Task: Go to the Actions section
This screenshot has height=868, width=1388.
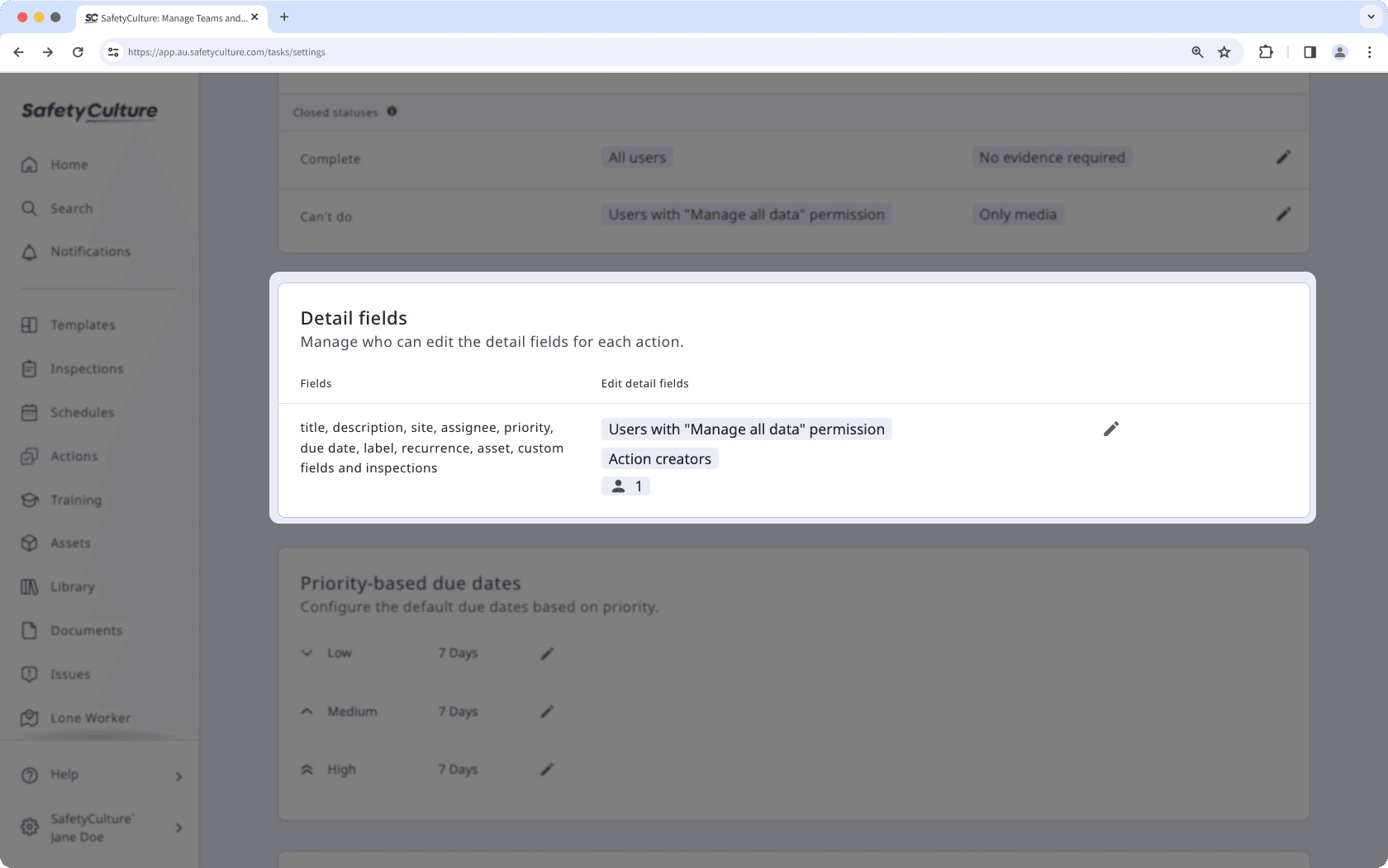Action: [x=74, y=456]
